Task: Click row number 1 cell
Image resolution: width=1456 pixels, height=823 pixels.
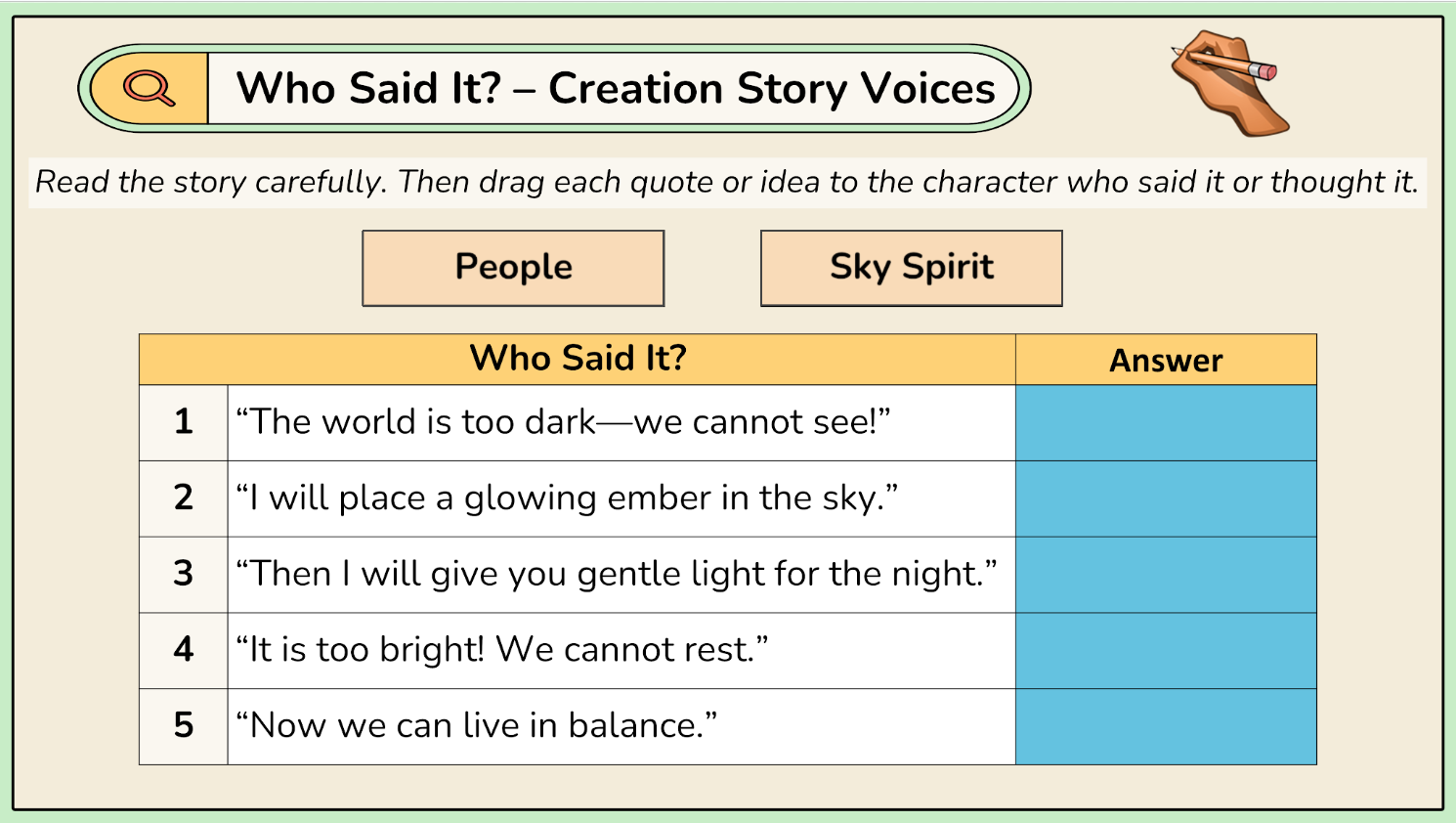Action: 184,422
